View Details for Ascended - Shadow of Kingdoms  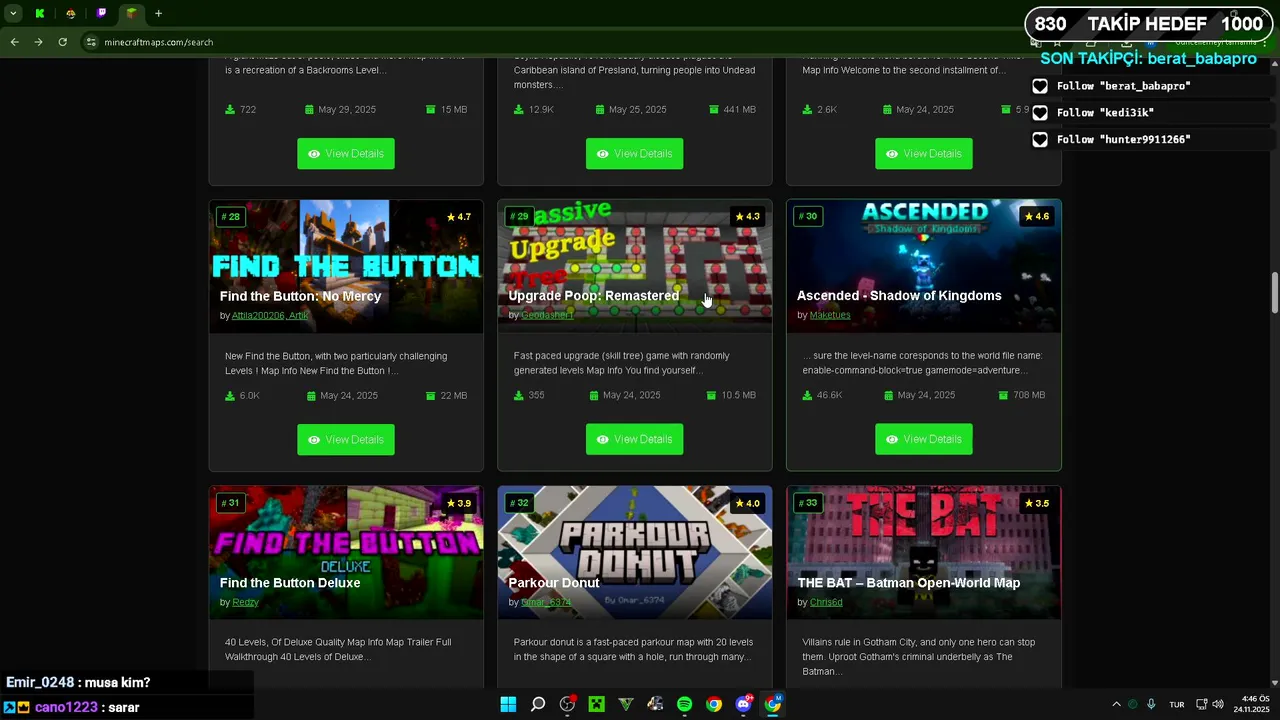tap(924, 439)
